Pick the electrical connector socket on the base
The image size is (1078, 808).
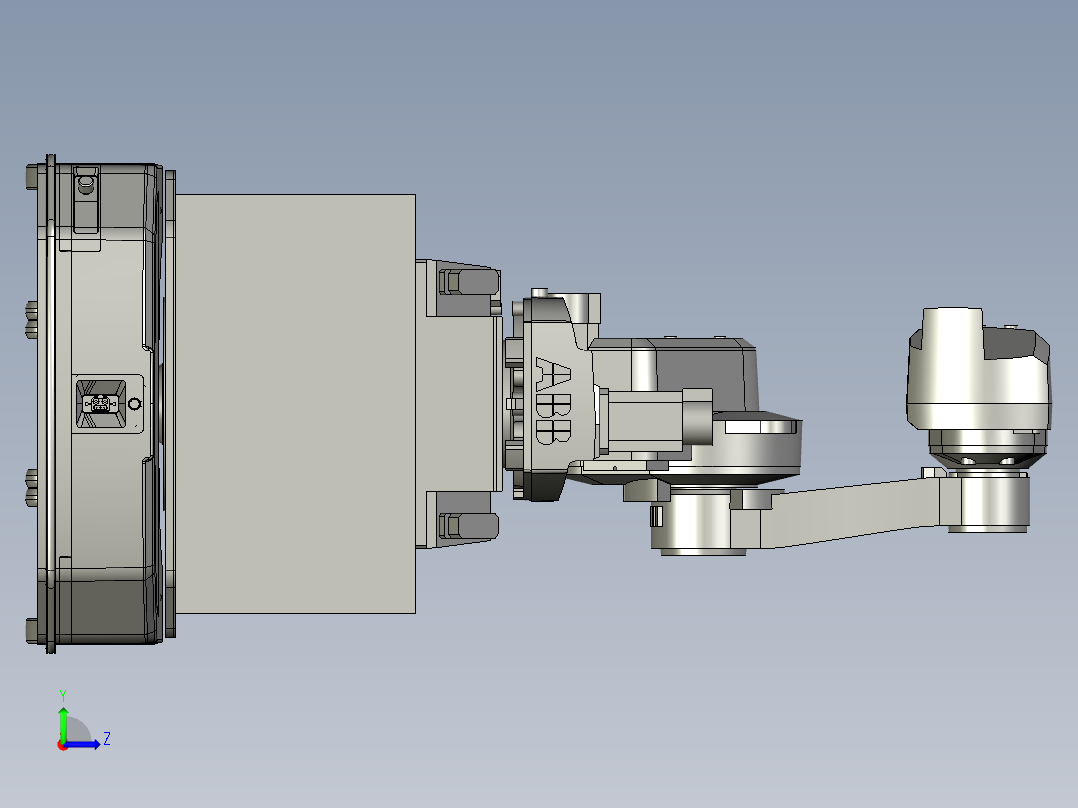[x=100, y=404]
